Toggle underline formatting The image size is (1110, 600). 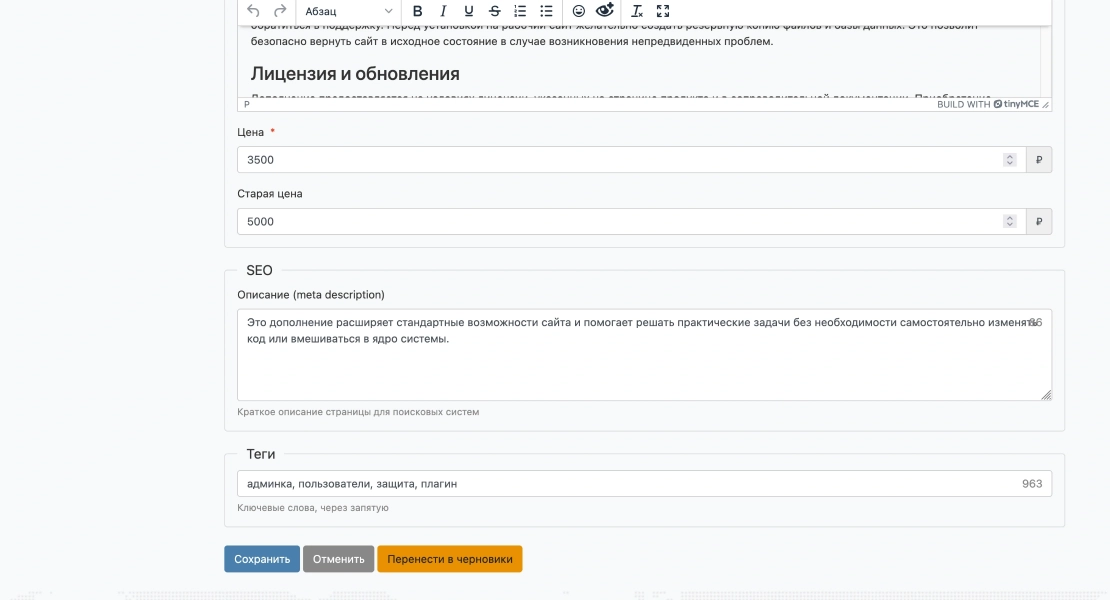(469, 11)
